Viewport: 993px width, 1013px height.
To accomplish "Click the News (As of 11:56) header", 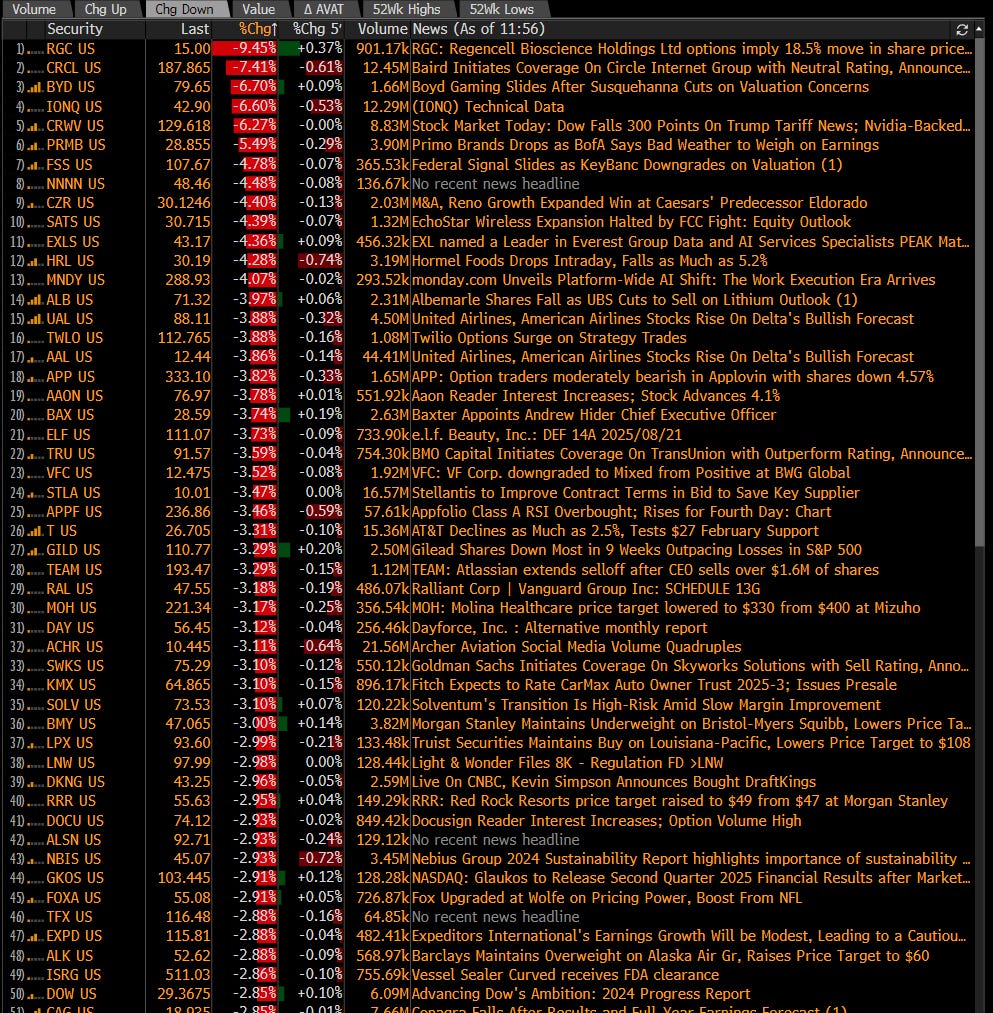I will point(478,29).
